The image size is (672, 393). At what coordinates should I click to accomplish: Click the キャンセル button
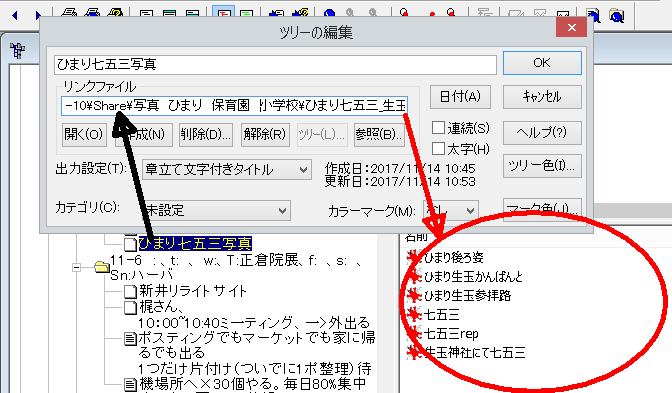click(542, 97)
